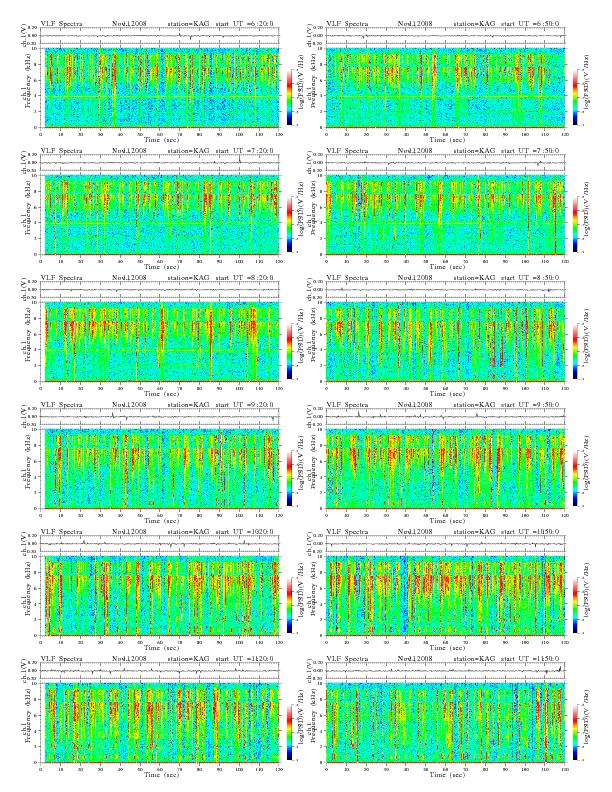The height and width of the screenshot is (792, 612).
Task: Click 'Time (sec)' label under the 6:50:0 spectrogram
Action: [447, 139]
